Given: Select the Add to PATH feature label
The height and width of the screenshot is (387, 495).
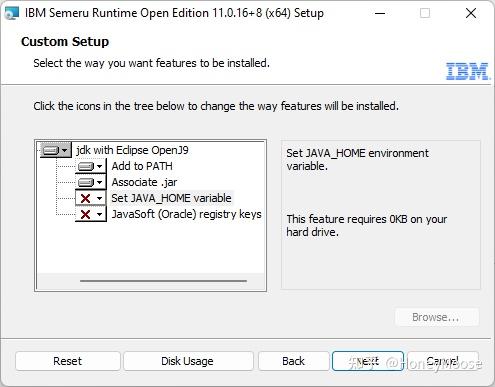Looking at the screenshot, I should (142, 166).
